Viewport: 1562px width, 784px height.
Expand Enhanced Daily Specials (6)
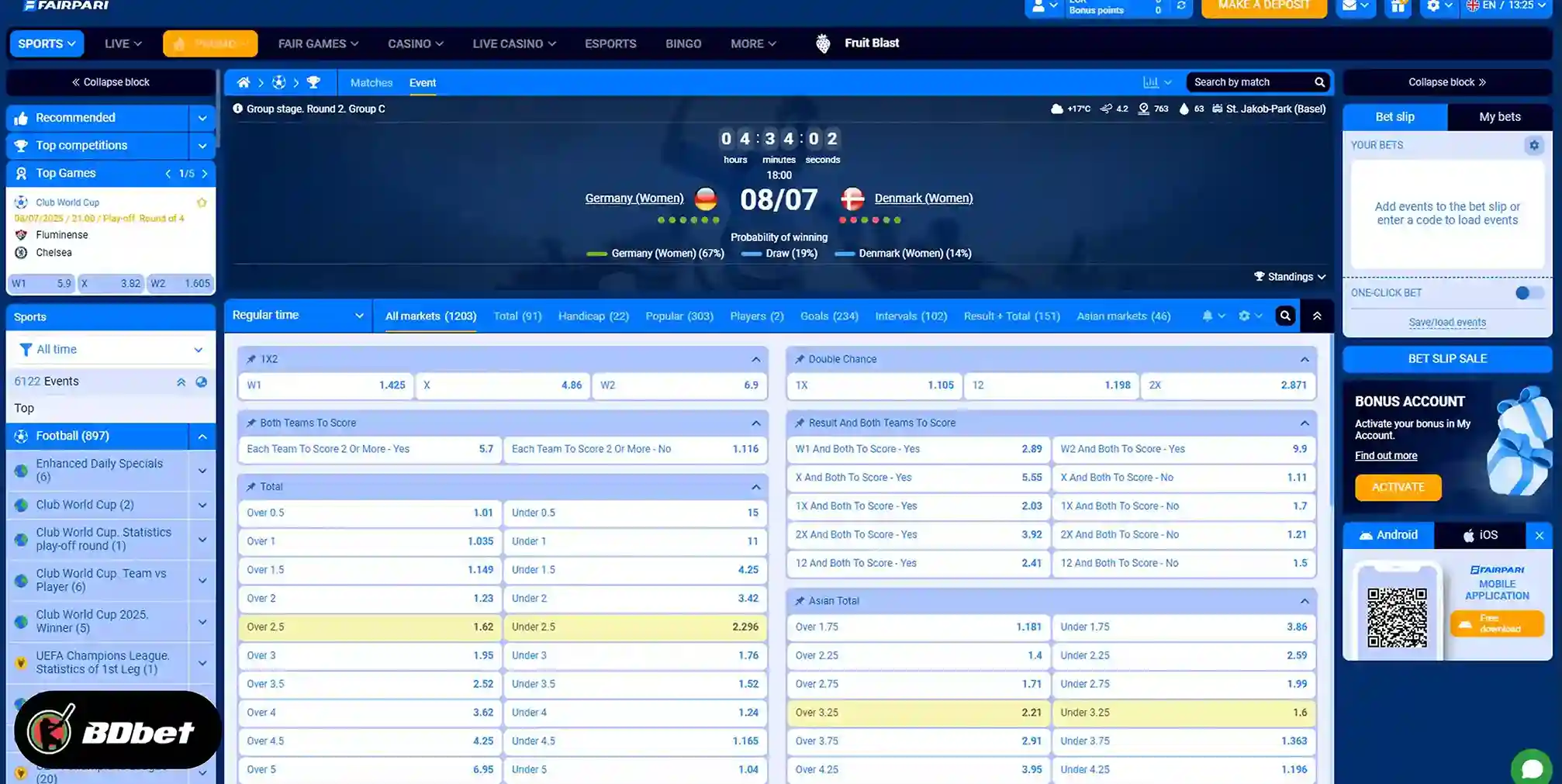[202, 471]
